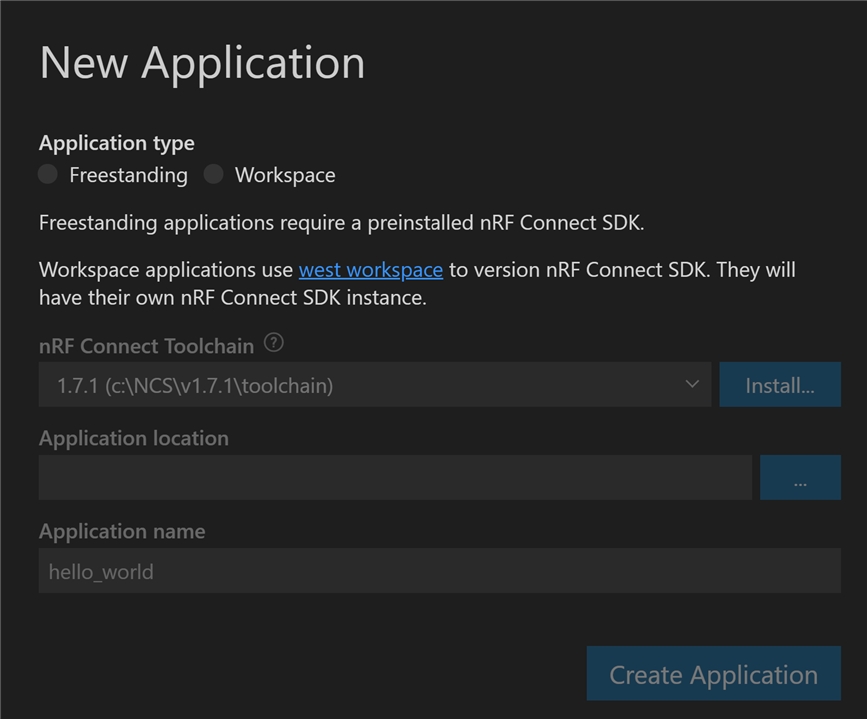This screenshot has height=719, width=867.
Task: Click the text about Freestanding applications requiring SDK
Action: [342, 223]
